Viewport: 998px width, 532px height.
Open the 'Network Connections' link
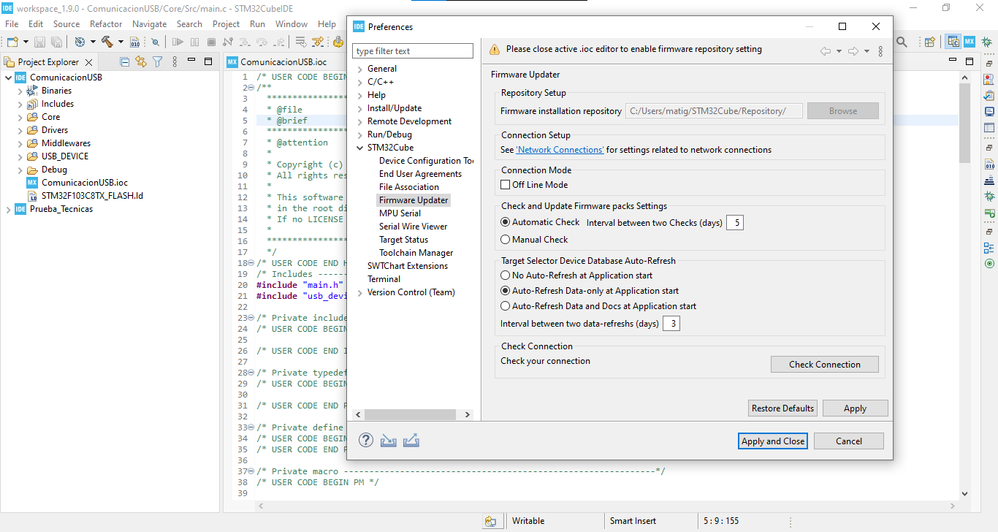(559, 150)
